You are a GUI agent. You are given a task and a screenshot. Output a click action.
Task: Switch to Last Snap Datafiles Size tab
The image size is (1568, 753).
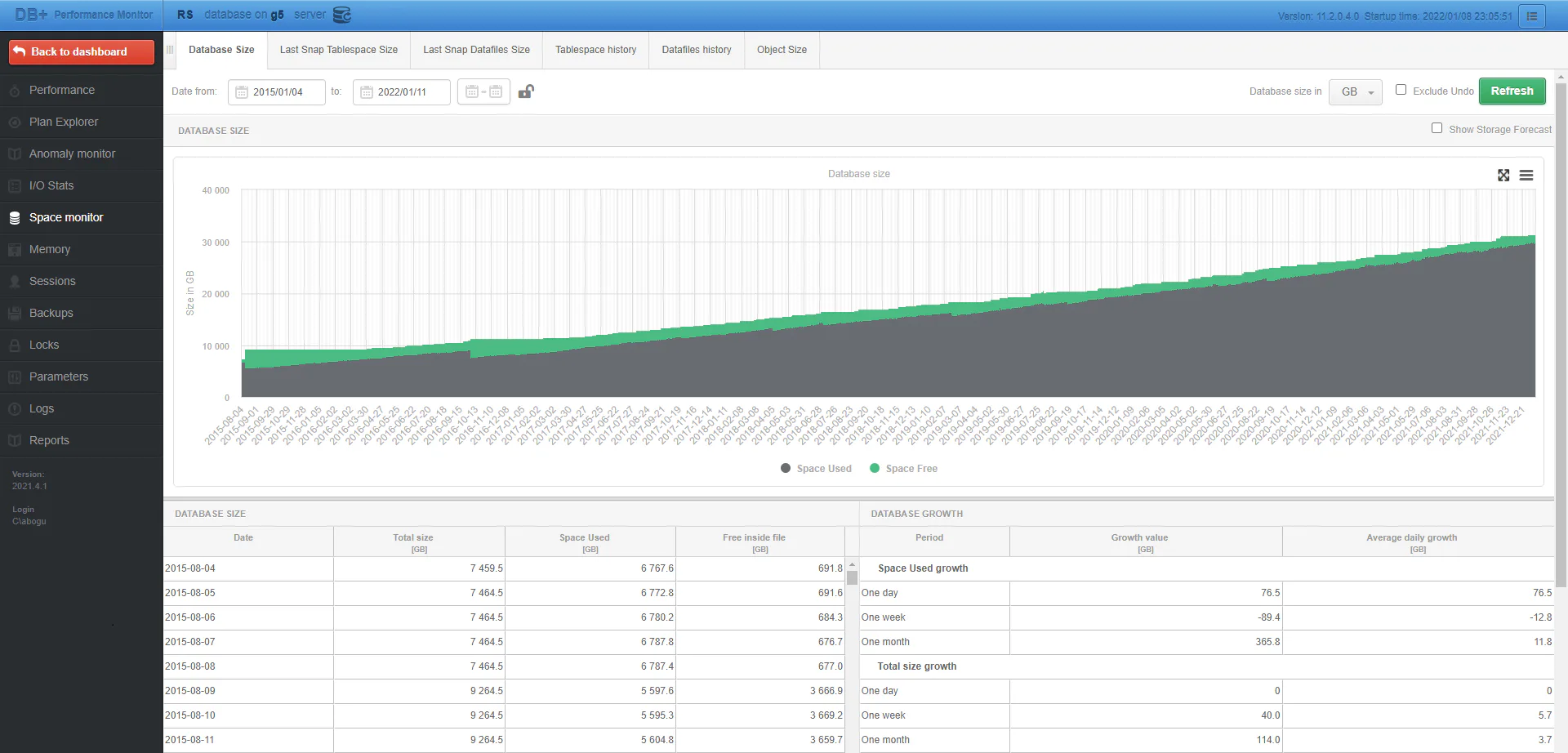(x=476, y=50)
